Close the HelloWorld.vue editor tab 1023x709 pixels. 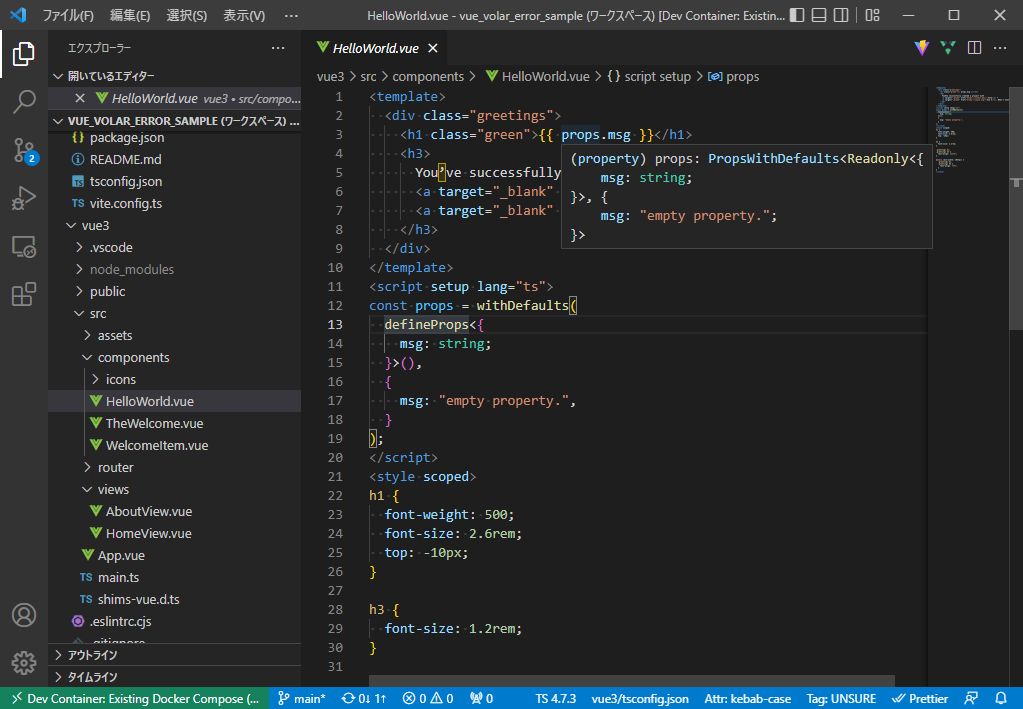(433, 48)
